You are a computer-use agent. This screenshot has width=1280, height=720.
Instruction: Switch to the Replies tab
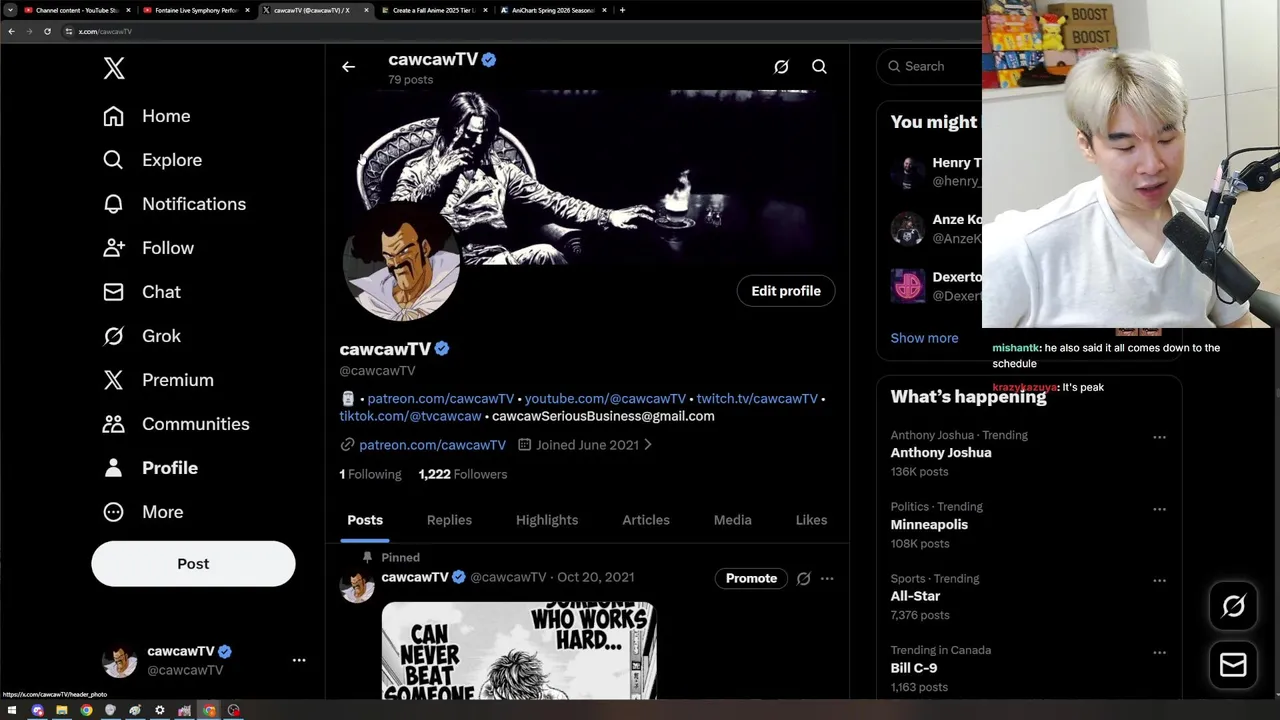tap(449, 520)
